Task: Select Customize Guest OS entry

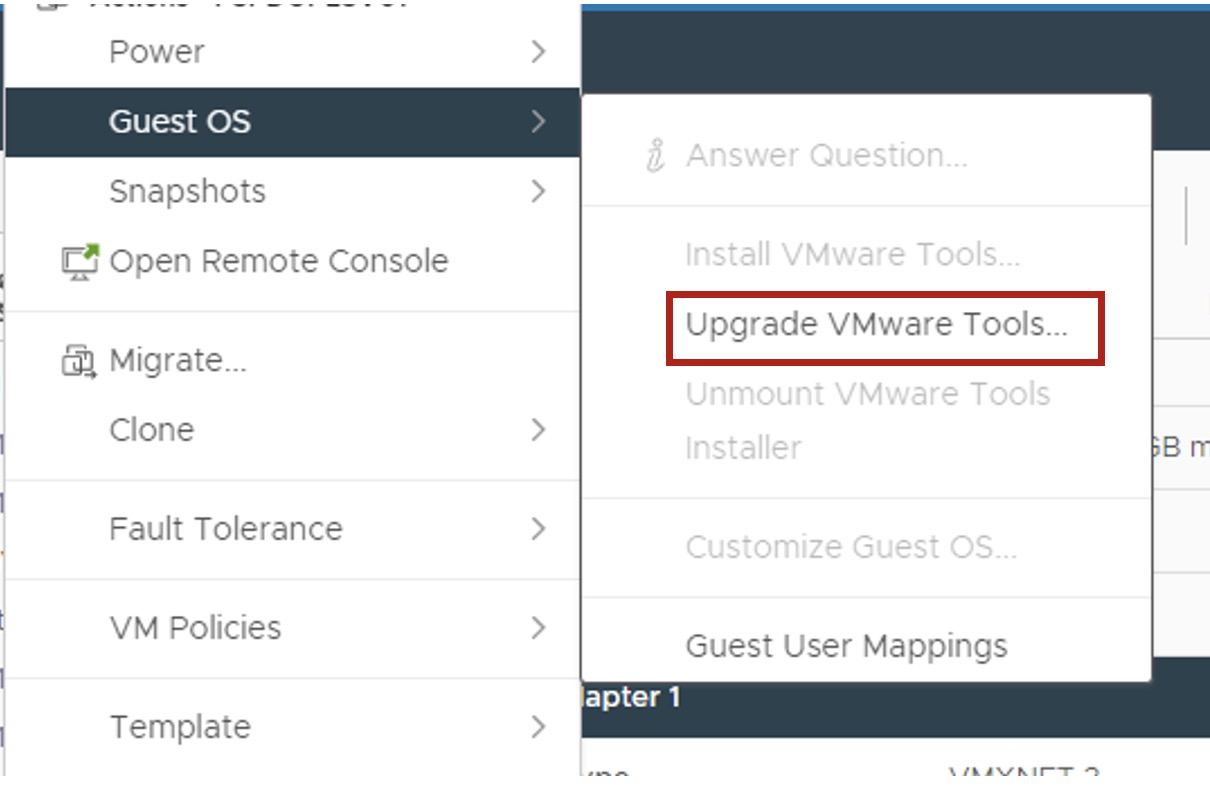Action: (x=851, y=547)
